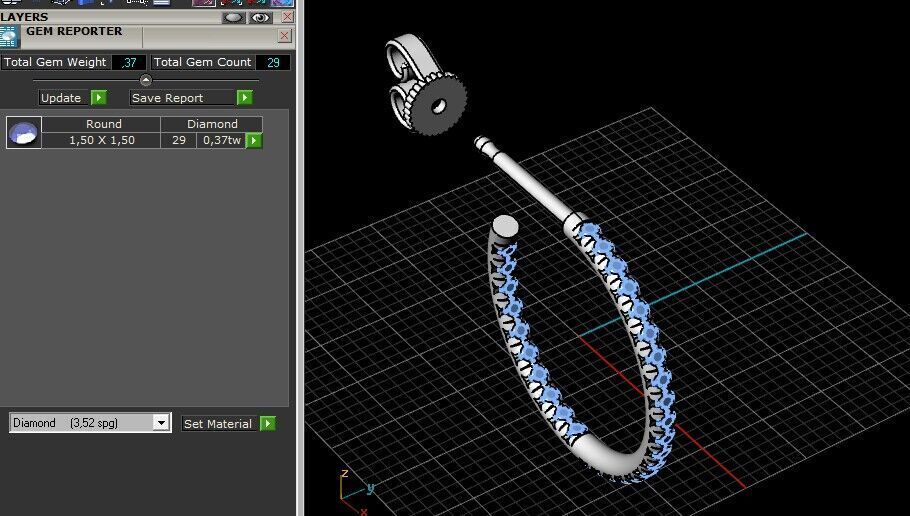Toggle the eye visibility icon in LAYERS header
Viewport: 910px width, 516px height.
click(x=261, y=17)
